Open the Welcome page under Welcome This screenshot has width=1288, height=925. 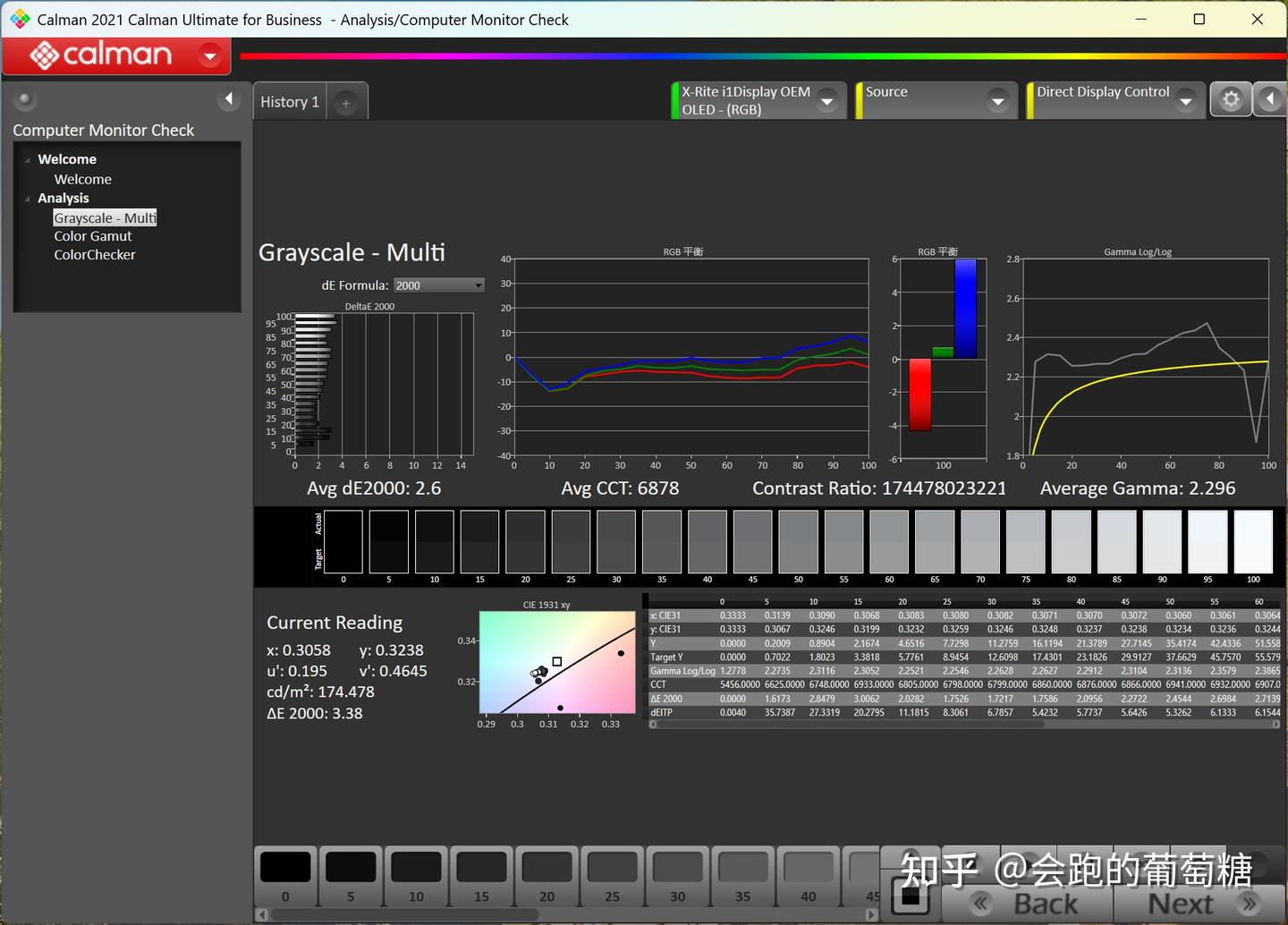coord(83,179)
